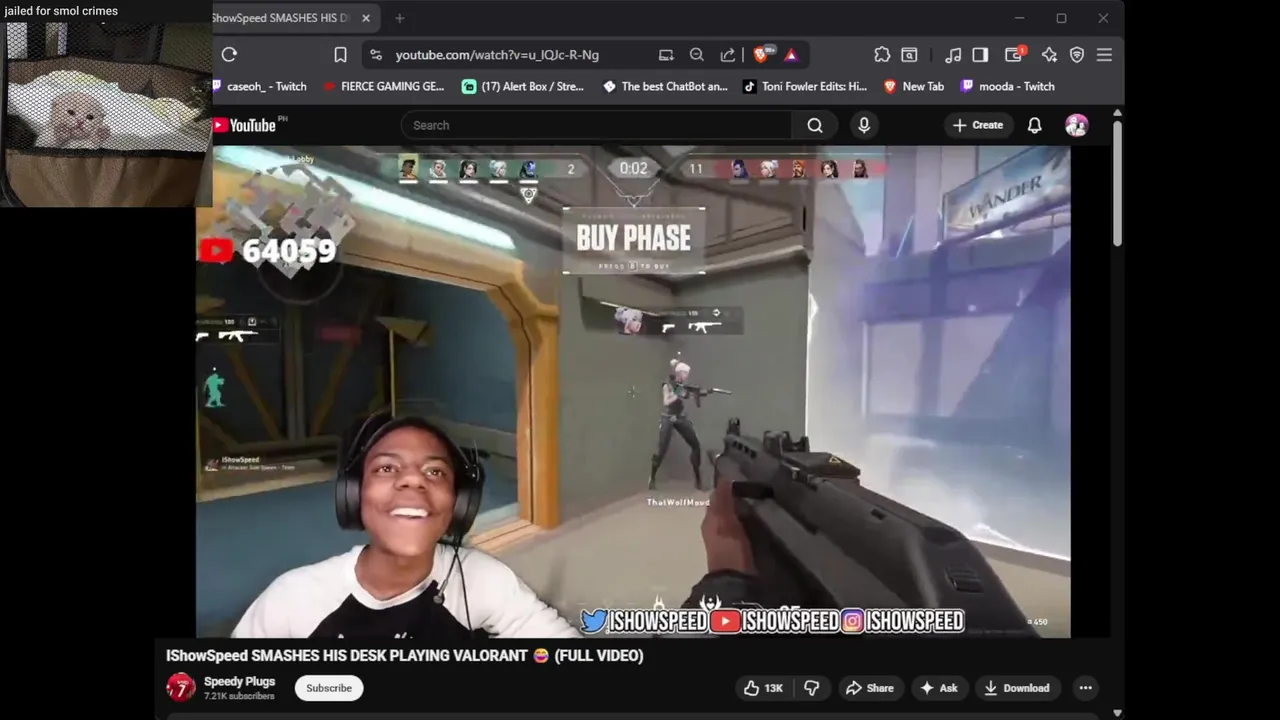
Task: Open the FIERCE GAMING GE... bookmark
Action: coord(384,86)
